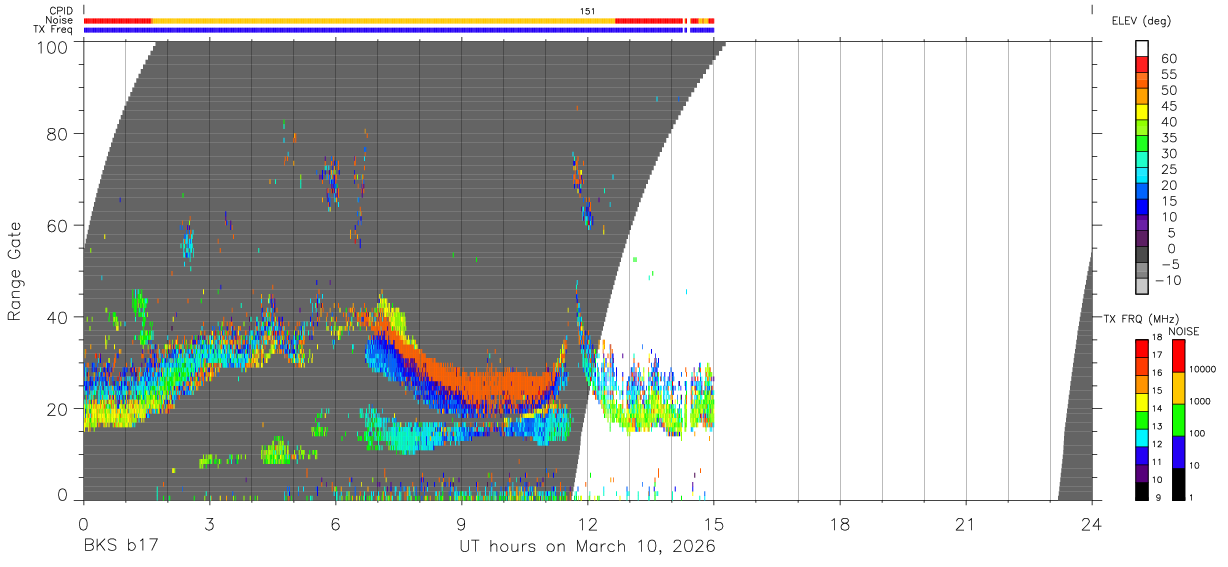
Task: Click the green segment of NOISE color bar
Action: tap(1178, 420)
